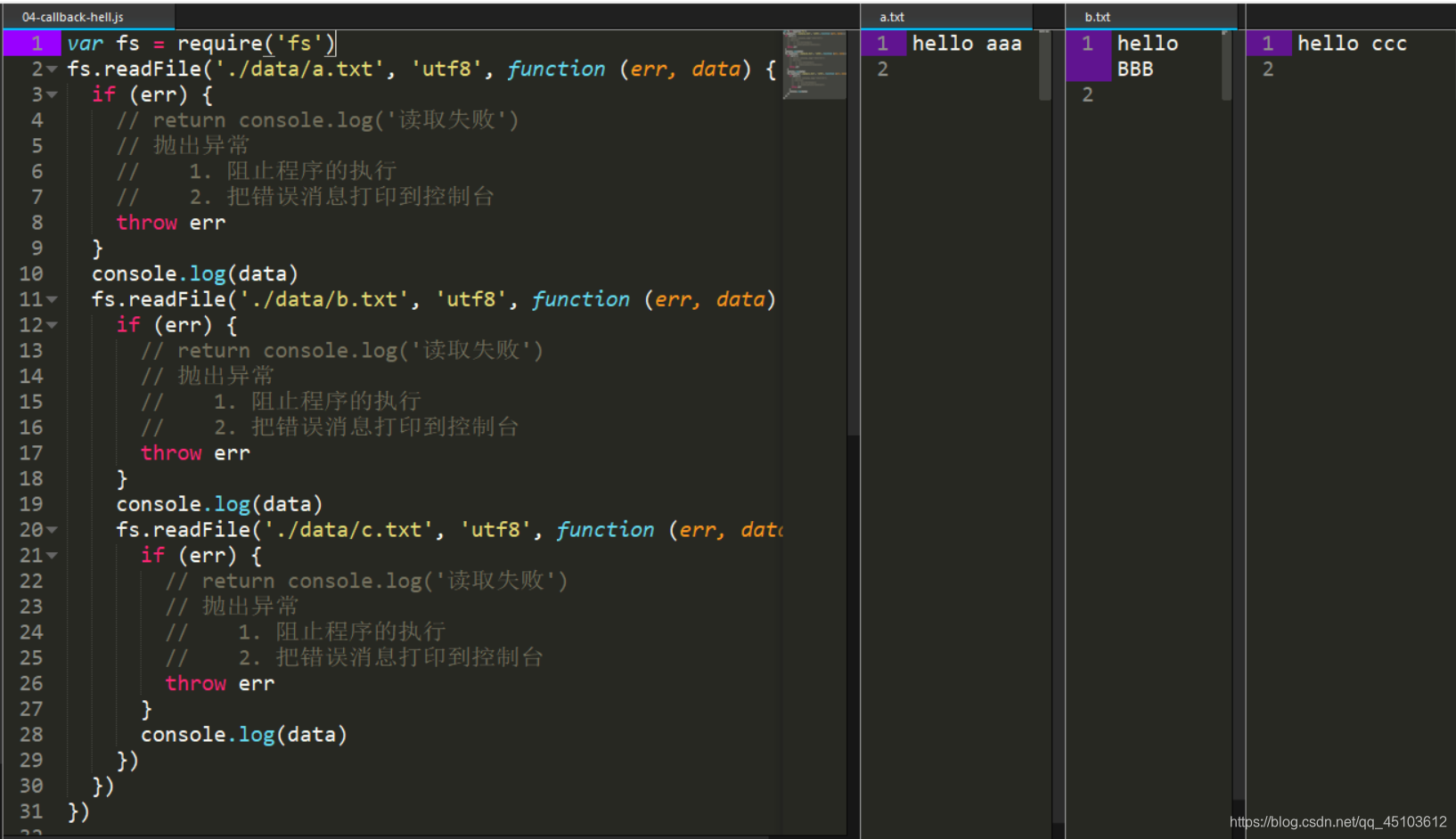Viewport: 1456px width, 839px height.
Task: Click commented return console.log on line 13
Action: pyautogui.click(x=342, y=351)
